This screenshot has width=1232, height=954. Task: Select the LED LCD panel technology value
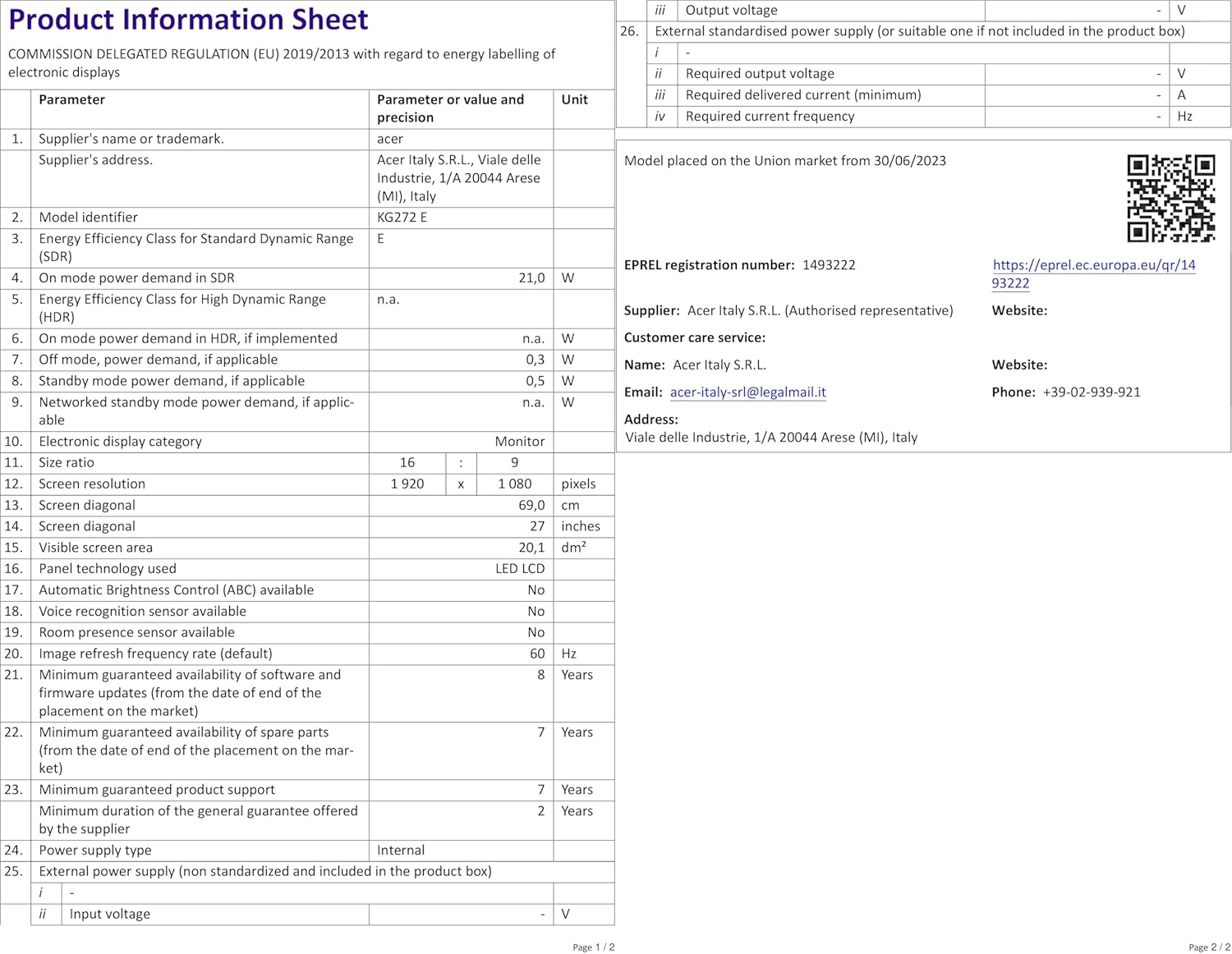pyautogui.click(x=519, y=569)
